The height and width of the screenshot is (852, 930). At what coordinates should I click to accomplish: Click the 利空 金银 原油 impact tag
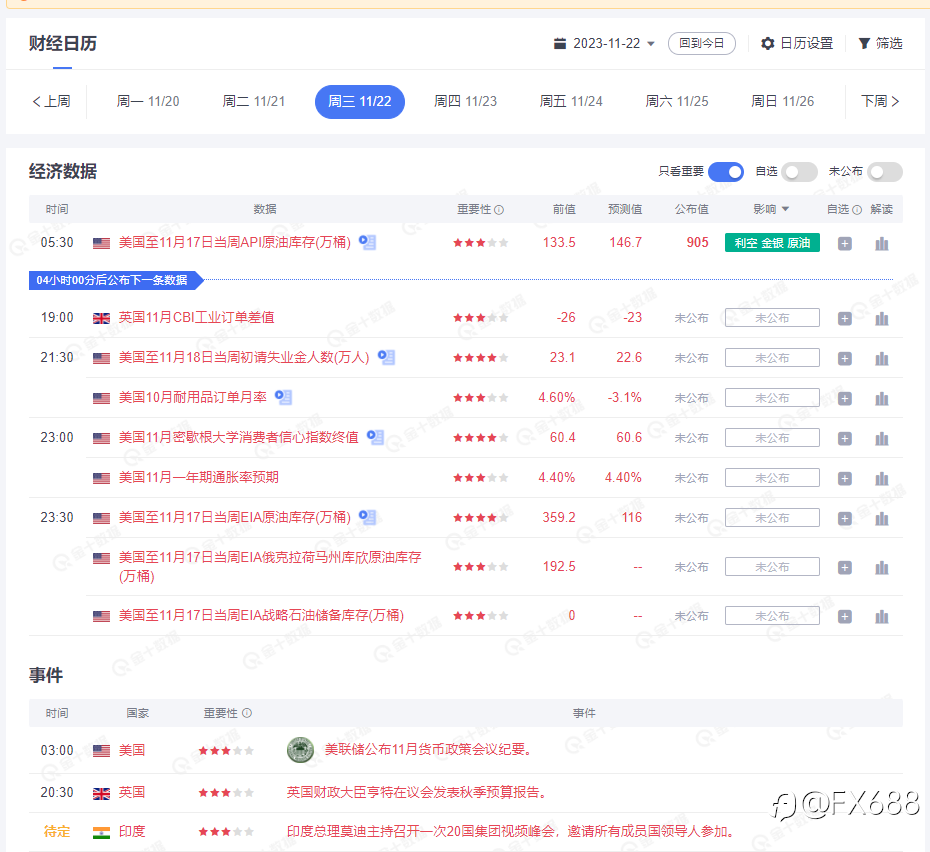772,243
